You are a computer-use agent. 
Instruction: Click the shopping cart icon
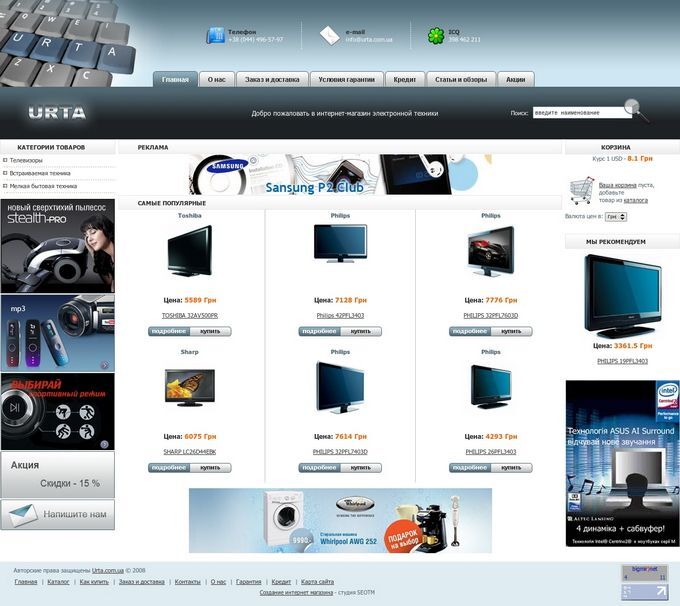(x=581, y=190)
